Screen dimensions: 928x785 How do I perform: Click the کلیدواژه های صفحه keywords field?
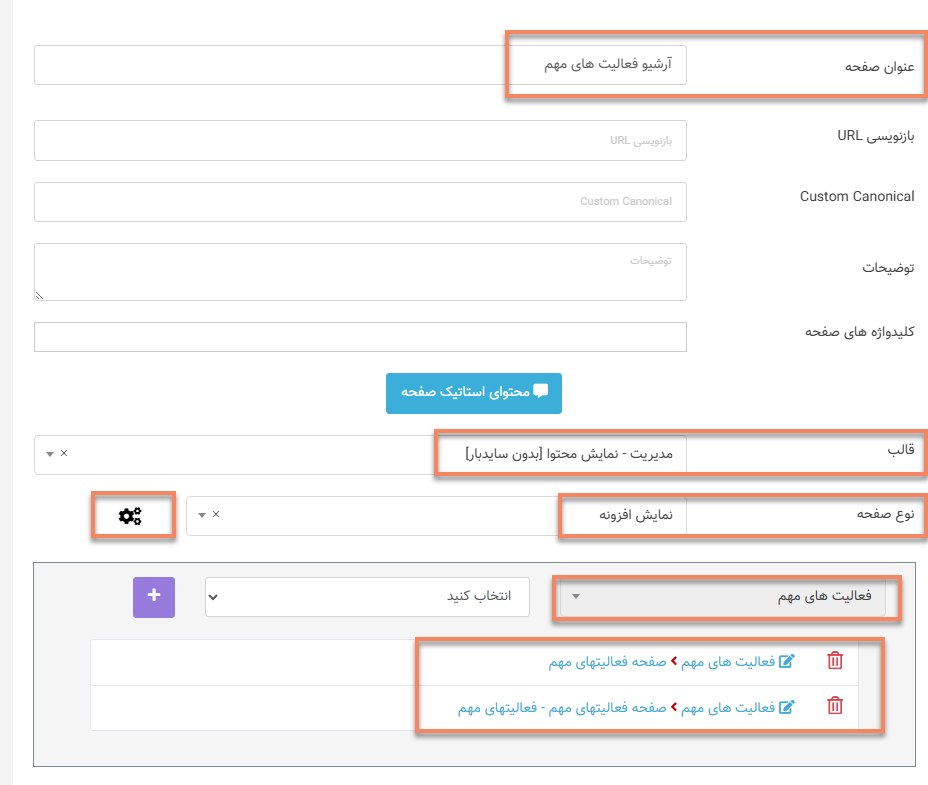[x=360, y=337]
